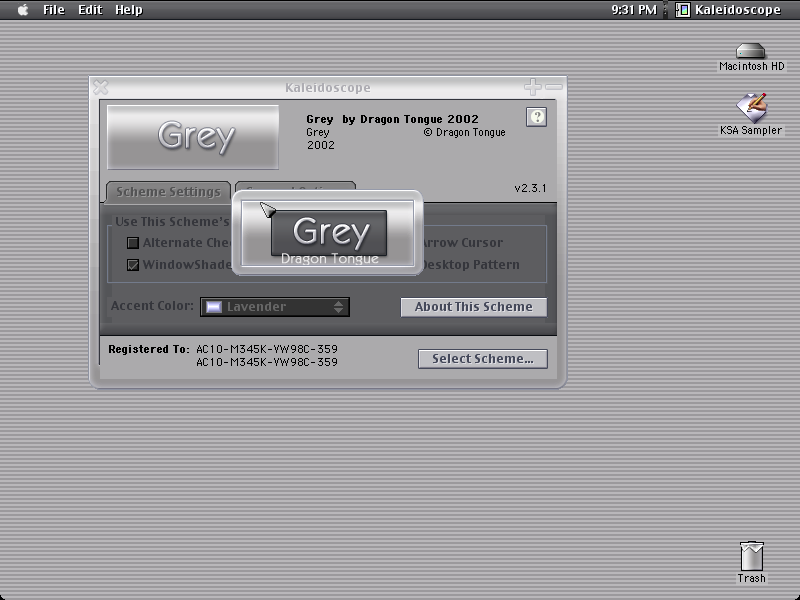Click the v2.3.1 version text
This screenshot has width=800, height=600.
pyautogui.click(x=530, y=188)
